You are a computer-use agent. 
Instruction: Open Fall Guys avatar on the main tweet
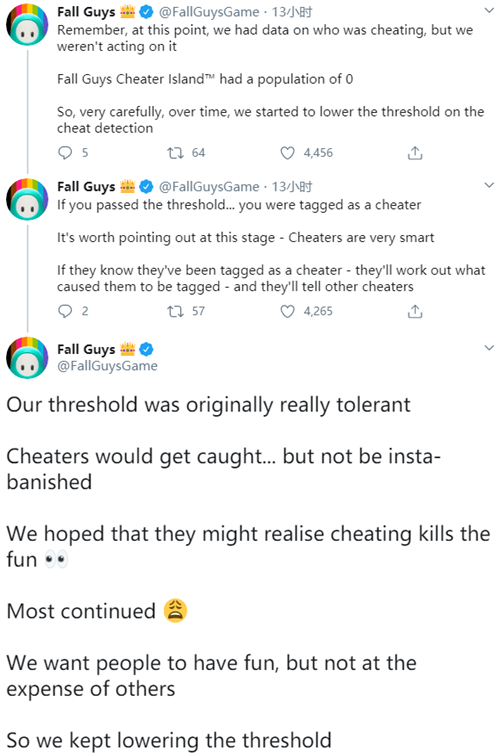pos(27,358)
